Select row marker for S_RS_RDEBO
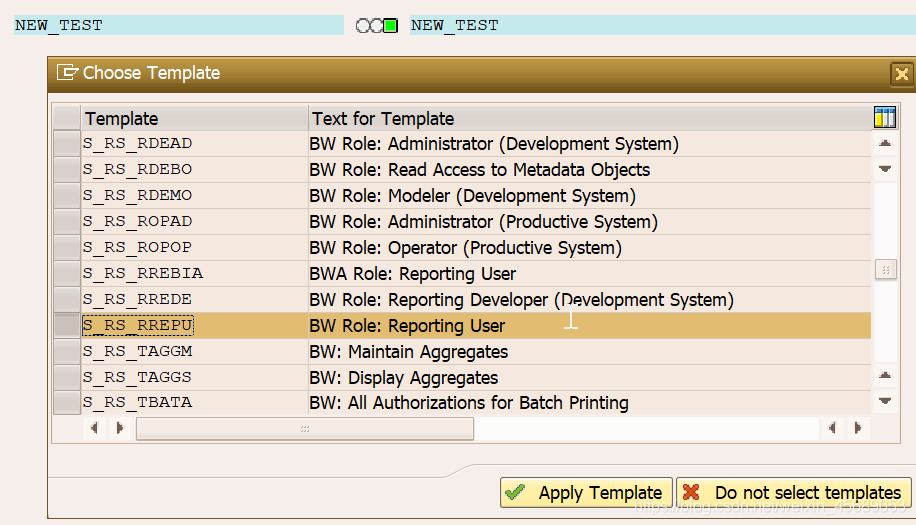Image resolution: width=916 pixels, height=525 pixels. click(67, 169)
